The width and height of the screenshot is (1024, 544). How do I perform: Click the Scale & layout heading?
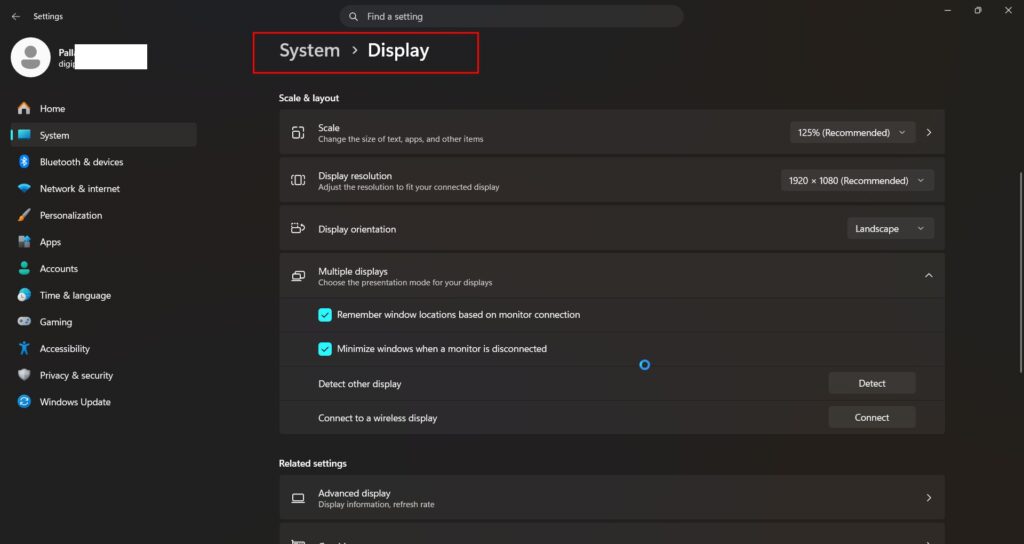pos(309,98)
